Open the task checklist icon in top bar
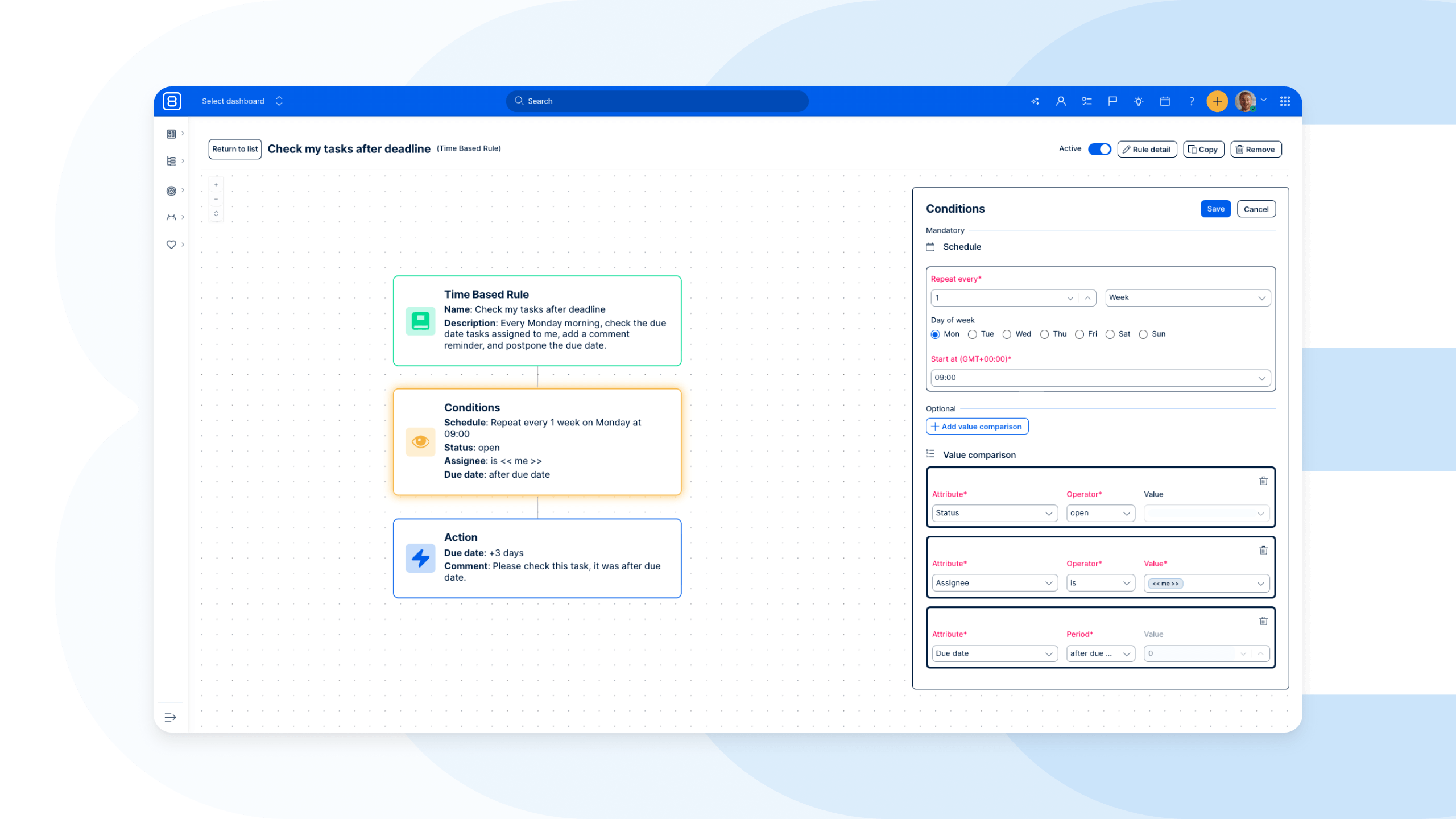 pyautogui.click(x=1087, y=101)
